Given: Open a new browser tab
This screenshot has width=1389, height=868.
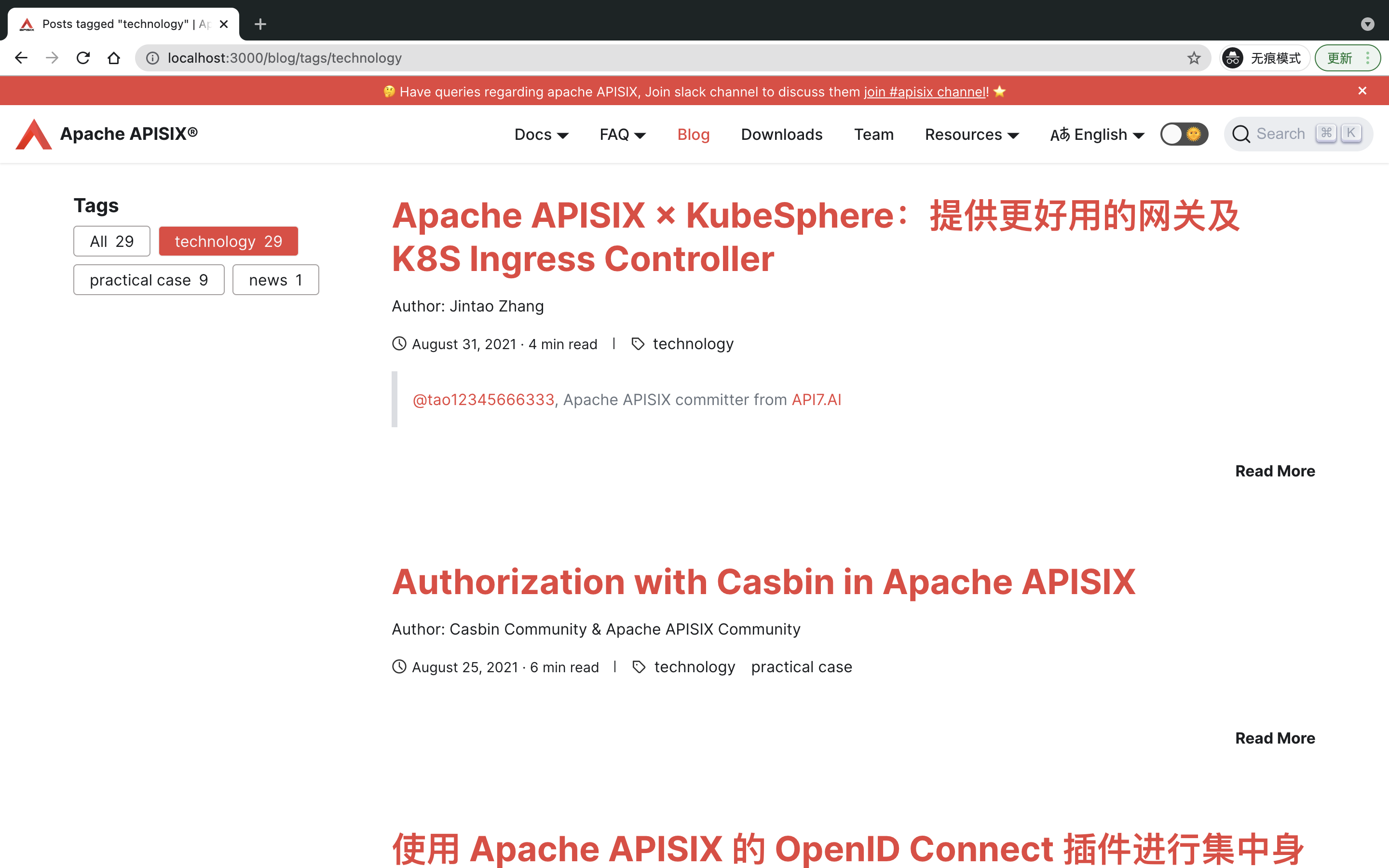Looking at the screenshot, I should [260, 24].
